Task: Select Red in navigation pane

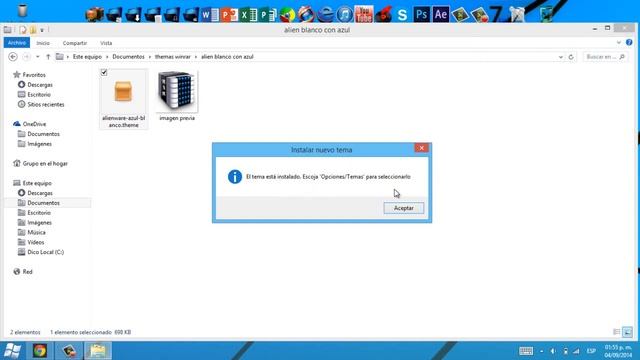Action: pos(27,271)
